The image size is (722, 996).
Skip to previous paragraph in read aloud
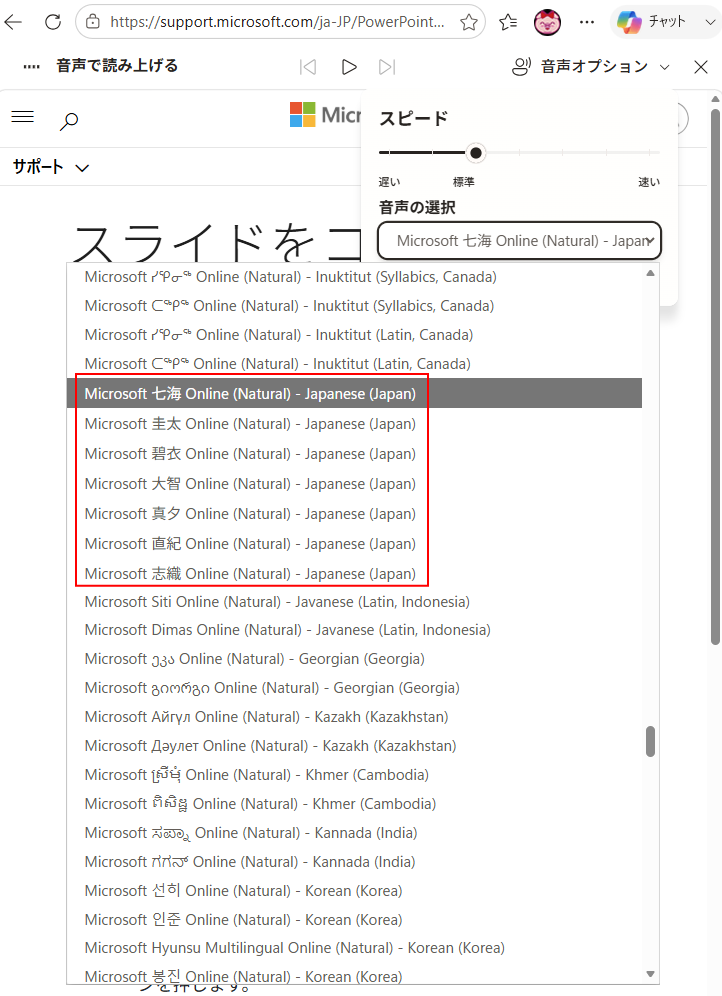coord(308,67)
